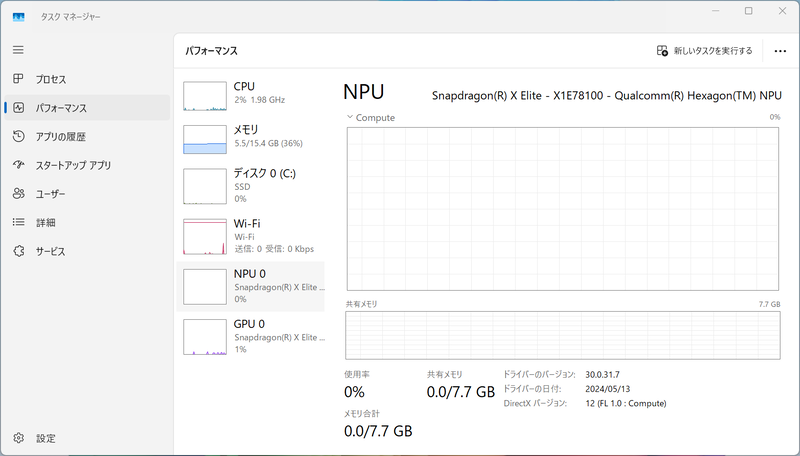This screenshot has width=800, height=456.
Task: Open the three-dot more options menu
Action: [780, 50]
